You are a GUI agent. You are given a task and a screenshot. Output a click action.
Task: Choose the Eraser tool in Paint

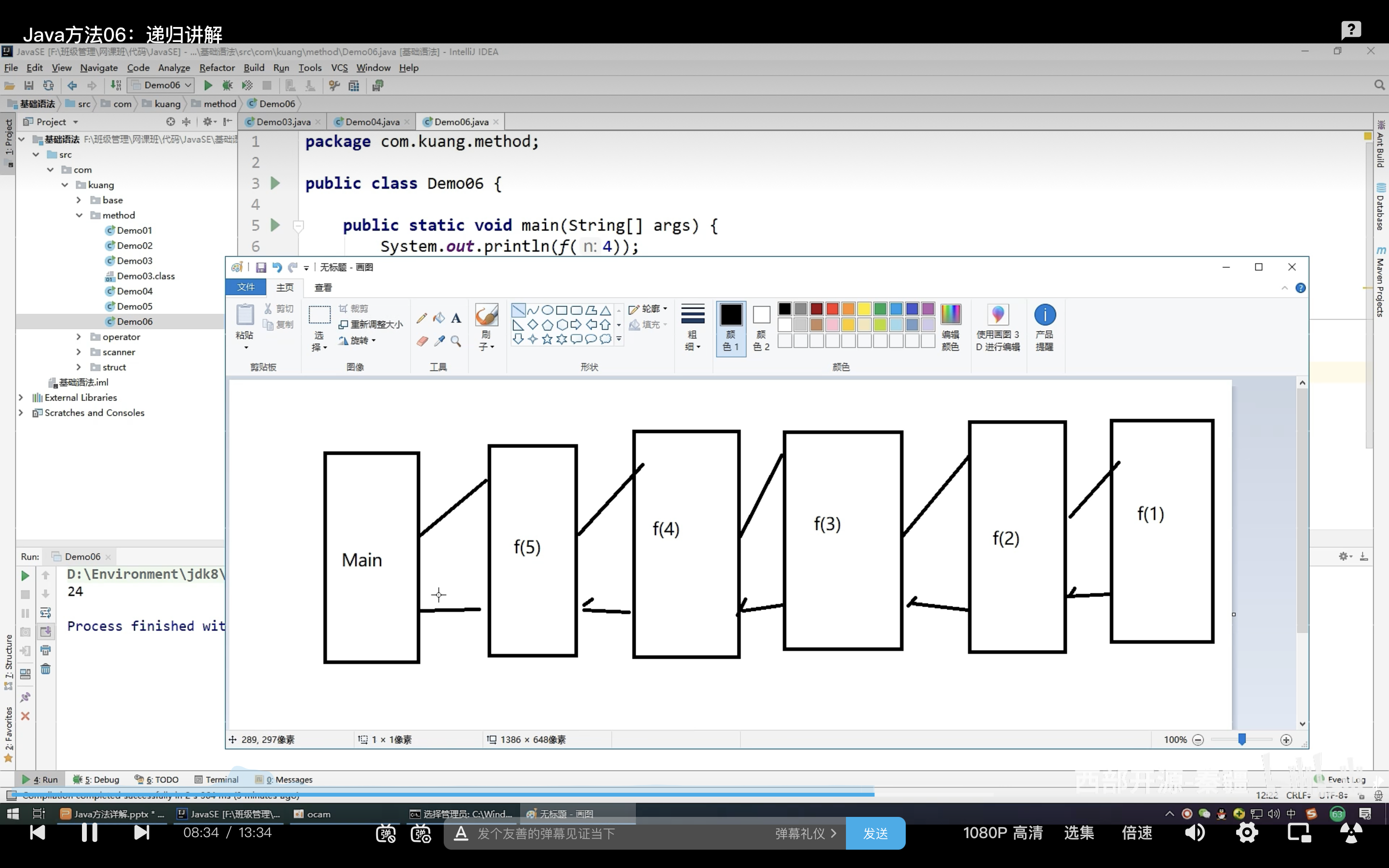(422, 341)
